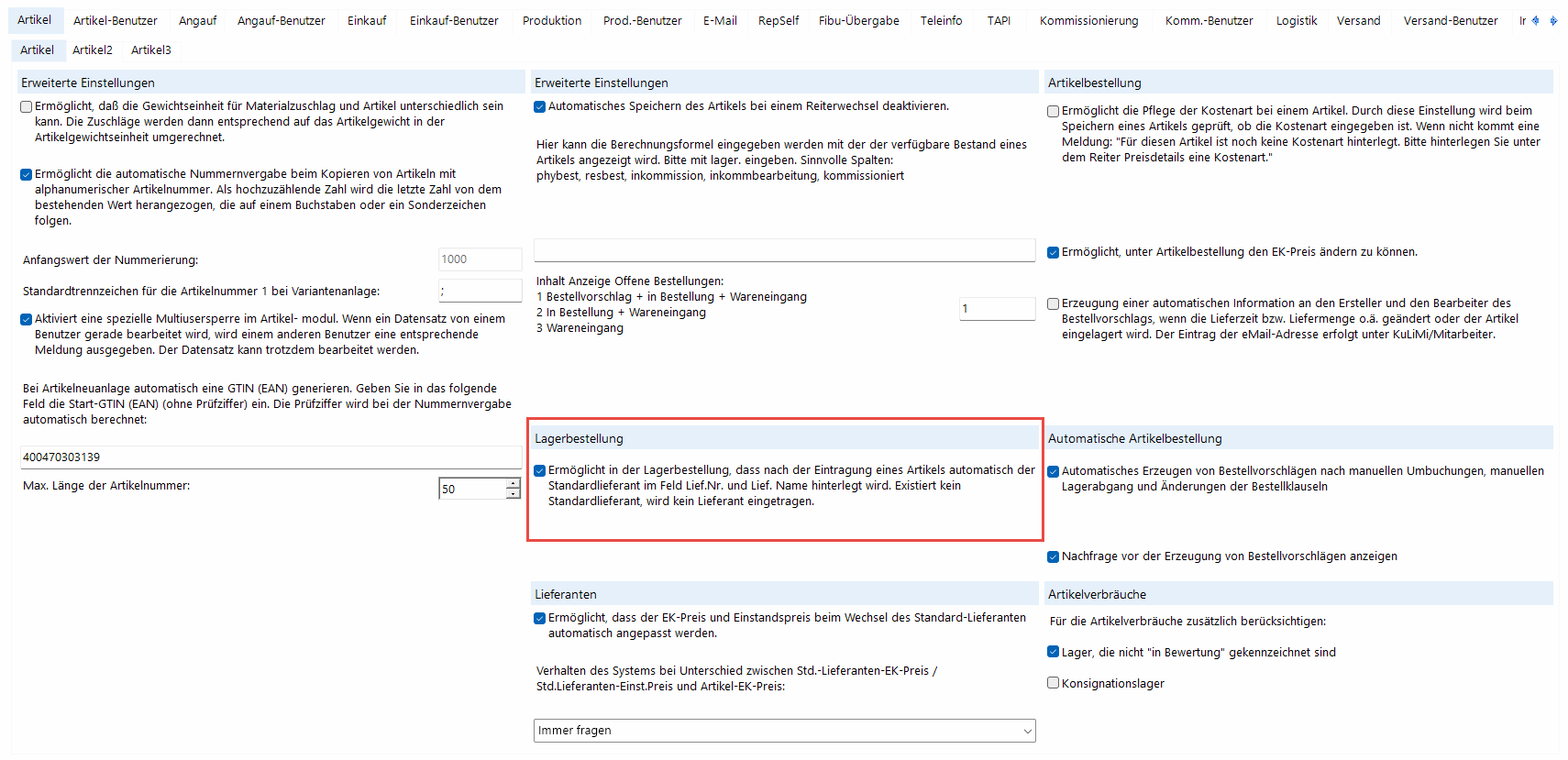Open the Versand-Benutzer tab
This screenshot has height=760, width=1568.
(1451, 20)
